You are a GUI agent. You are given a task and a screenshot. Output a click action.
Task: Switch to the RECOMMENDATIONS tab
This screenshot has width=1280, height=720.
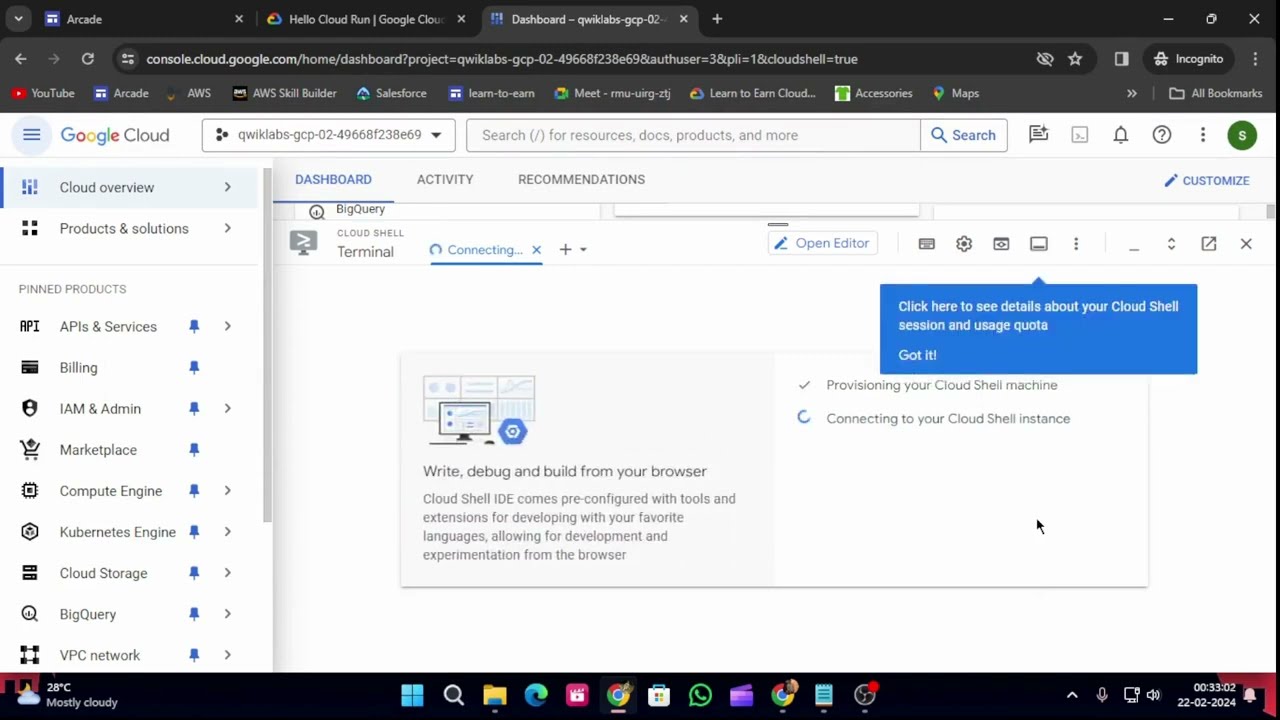click(x=581, y=179)
